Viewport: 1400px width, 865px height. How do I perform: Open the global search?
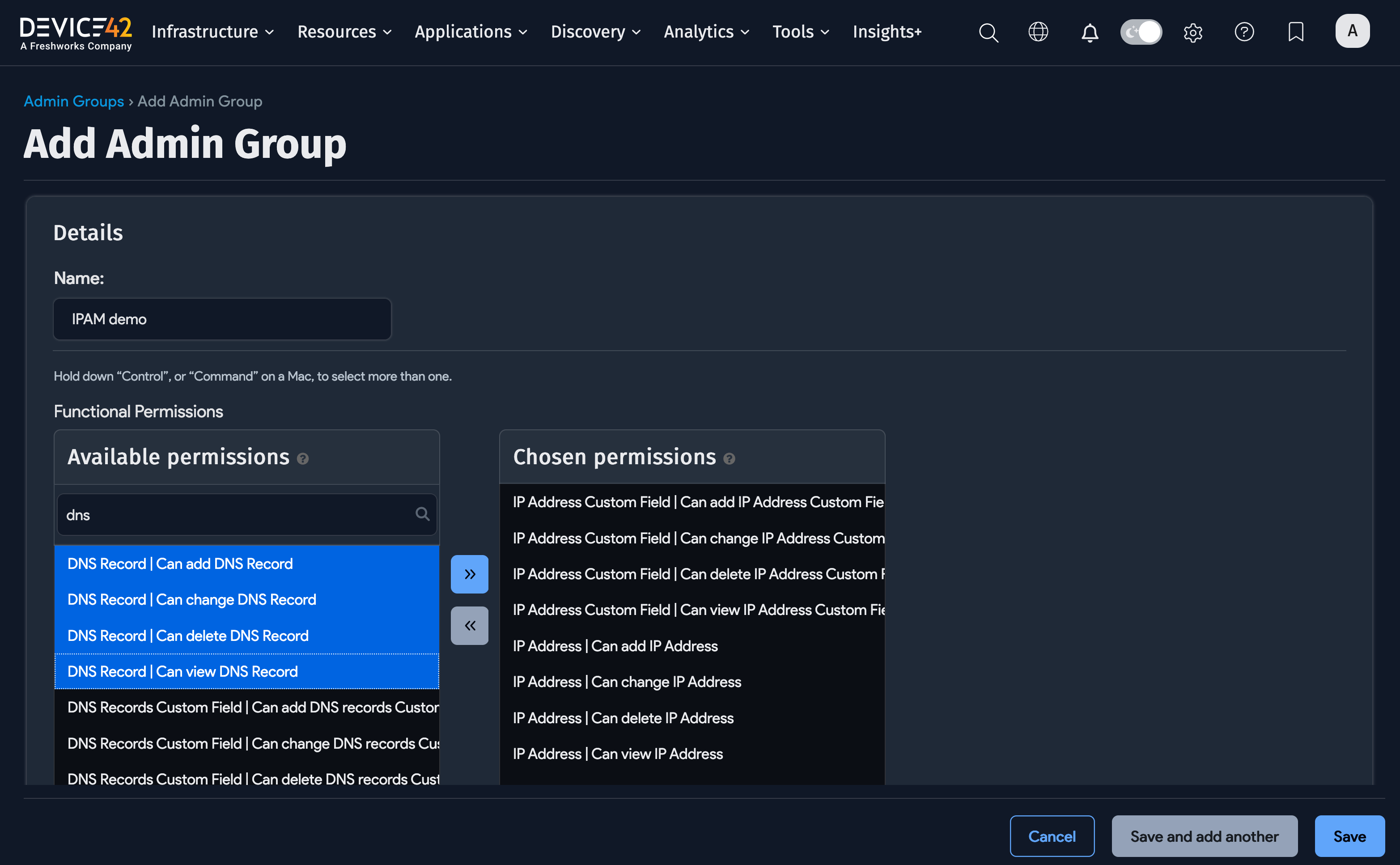[x=988, y=32]
